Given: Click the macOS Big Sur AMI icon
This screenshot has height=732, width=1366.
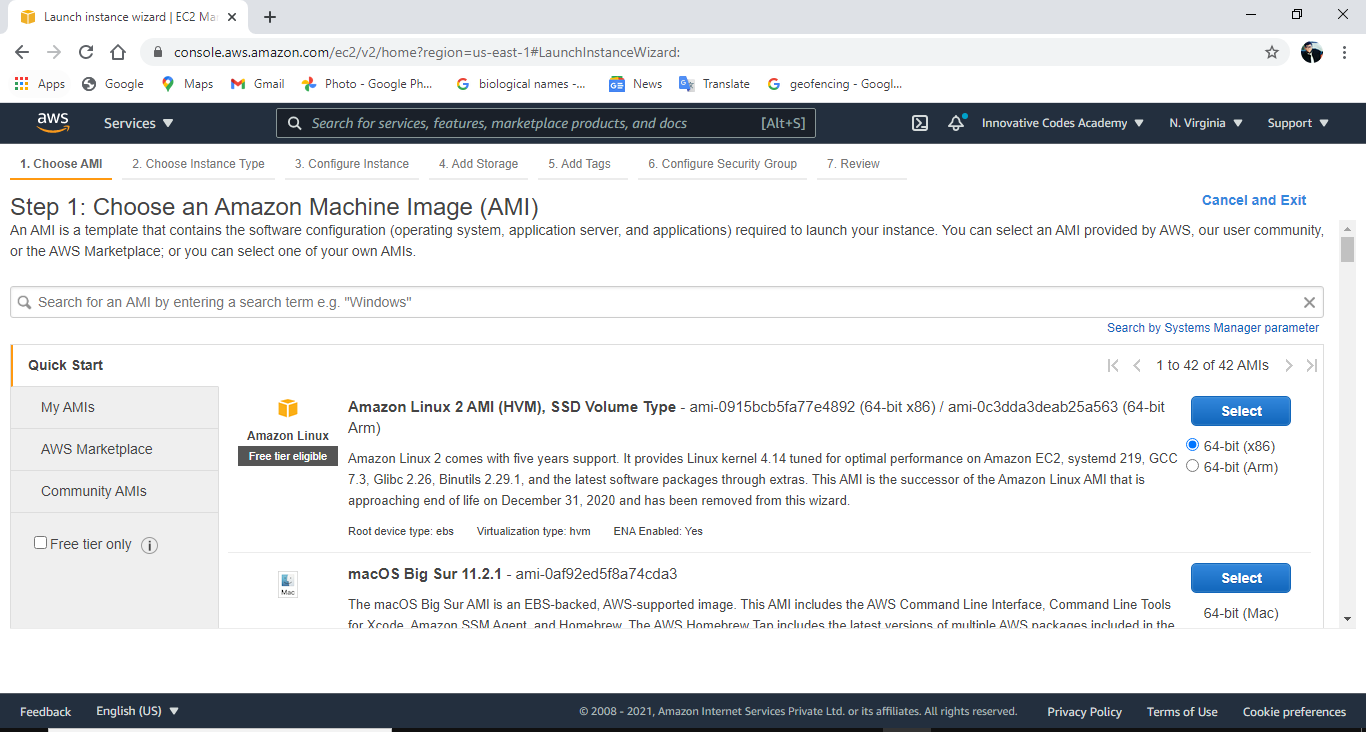Looking at the screenshot, I should (287, 584).
